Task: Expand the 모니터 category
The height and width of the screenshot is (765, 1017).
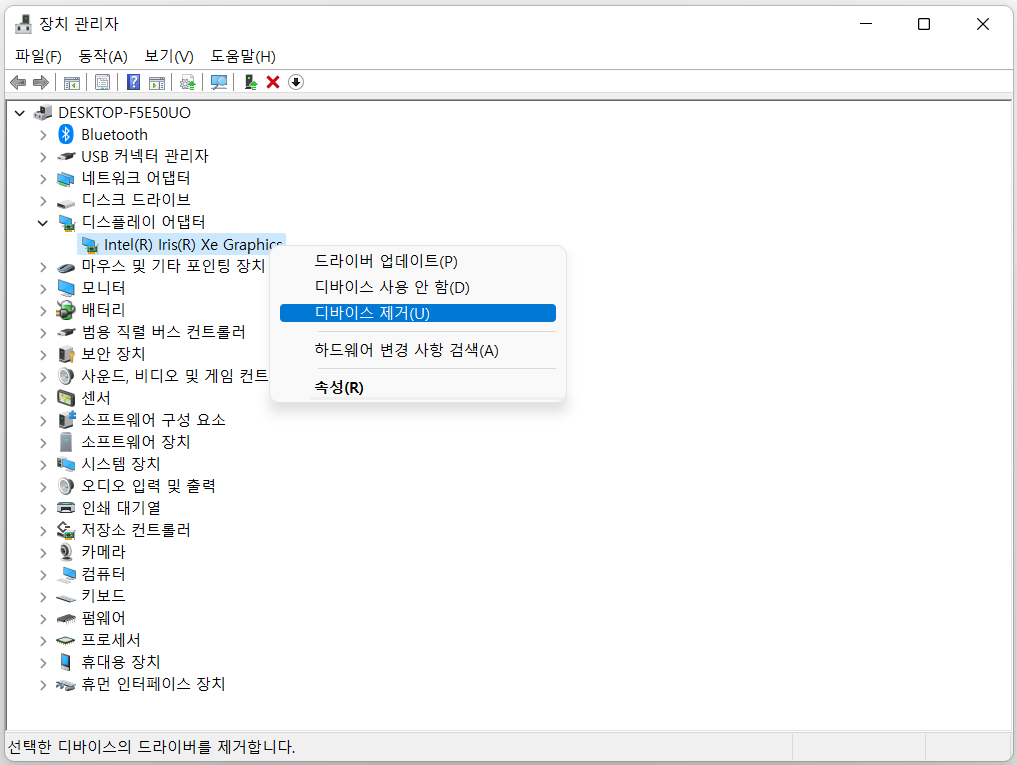Action: [x=42, y=287]
